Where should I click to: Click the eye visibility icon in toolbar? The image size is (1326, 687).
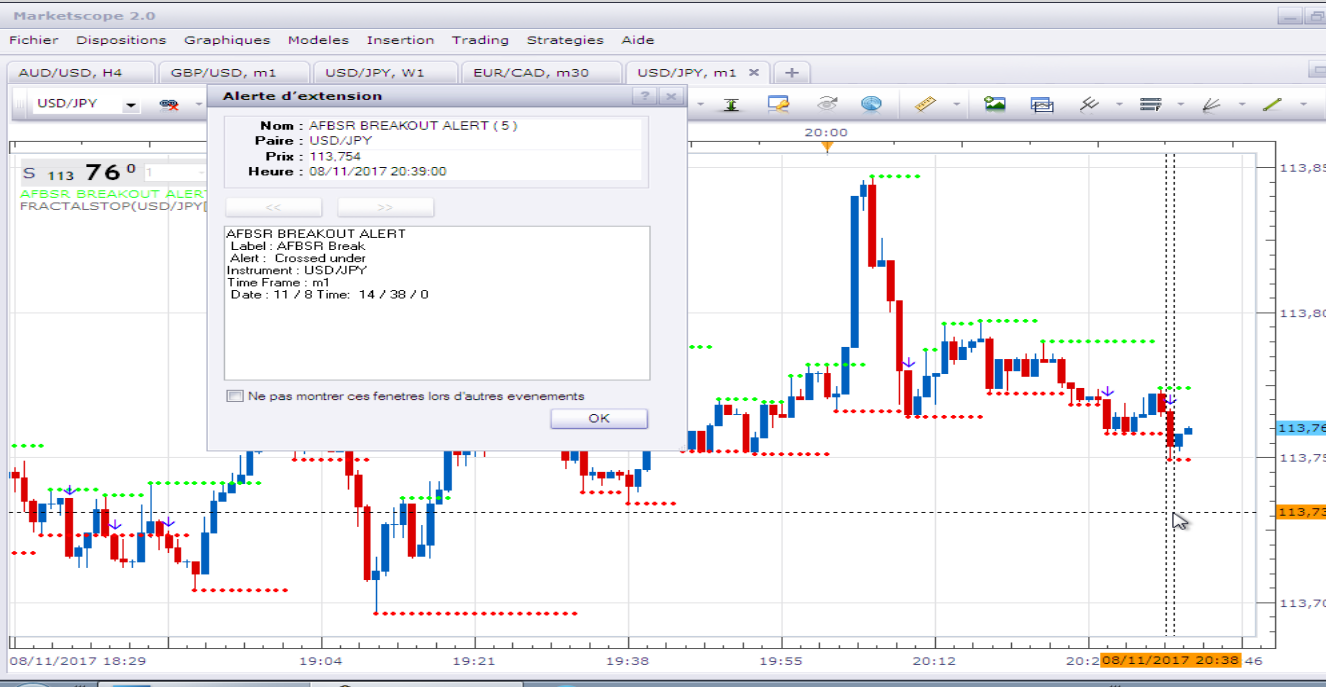tap(826, 103)
